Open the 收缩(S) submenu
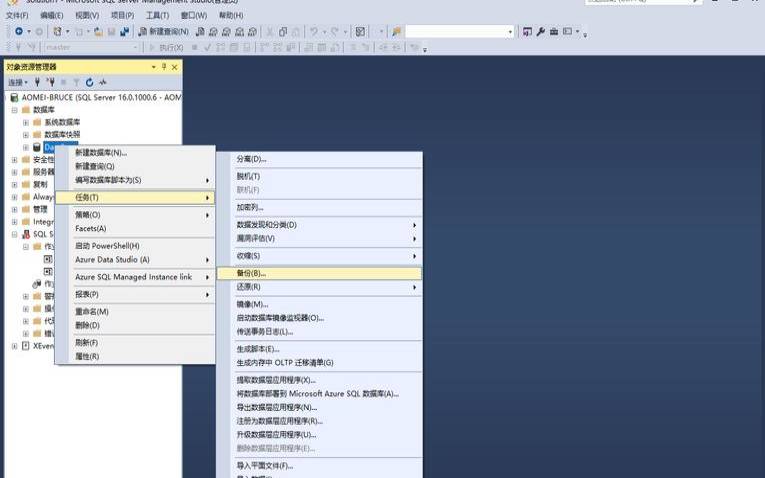Screen dimensions: 765x478 click(x=320, y=256)
